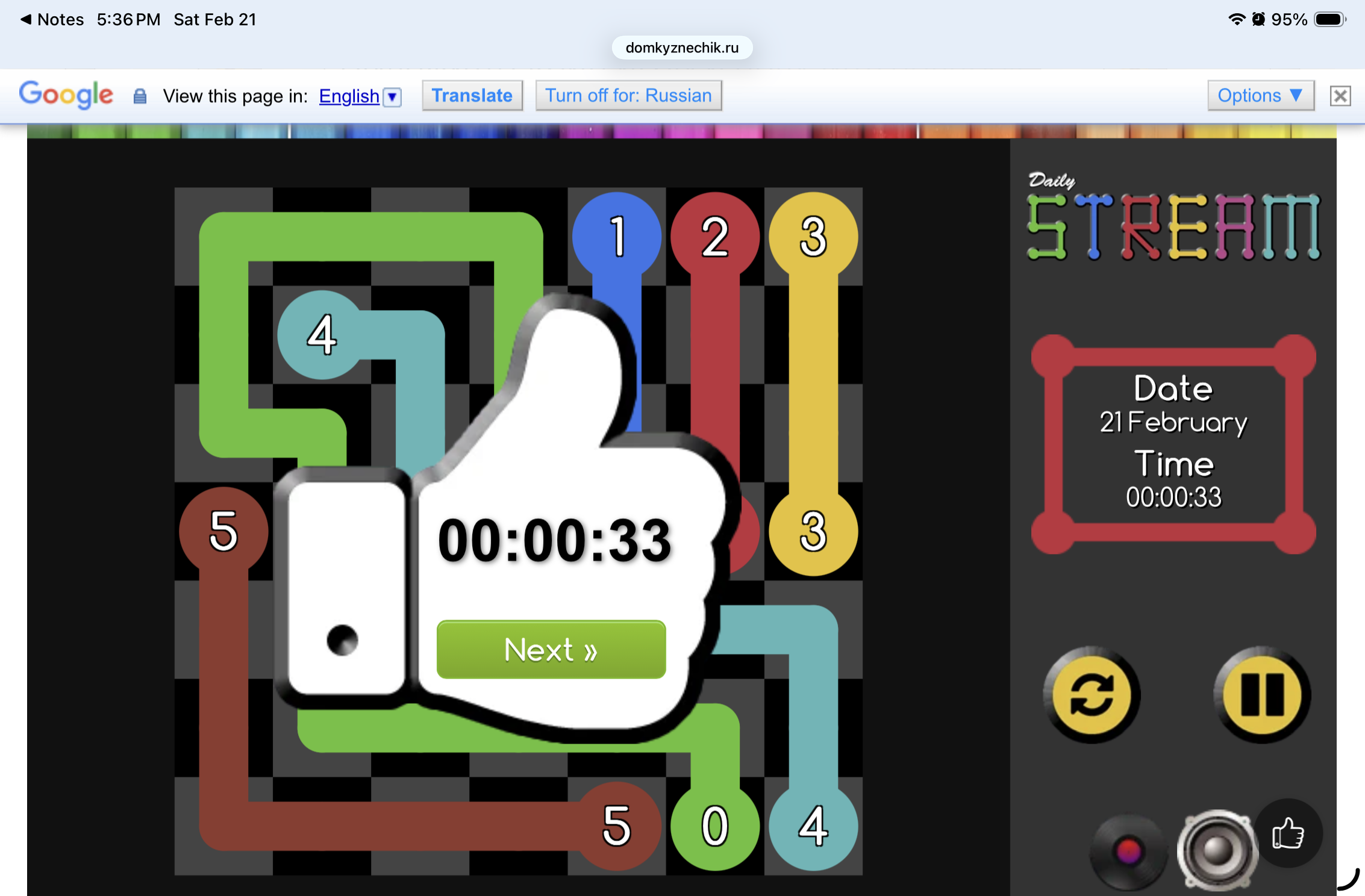The width and height of the screenshot is (1365, 896).
Task: Toggle sound with the speaker icon
Action: (1217, 850)
